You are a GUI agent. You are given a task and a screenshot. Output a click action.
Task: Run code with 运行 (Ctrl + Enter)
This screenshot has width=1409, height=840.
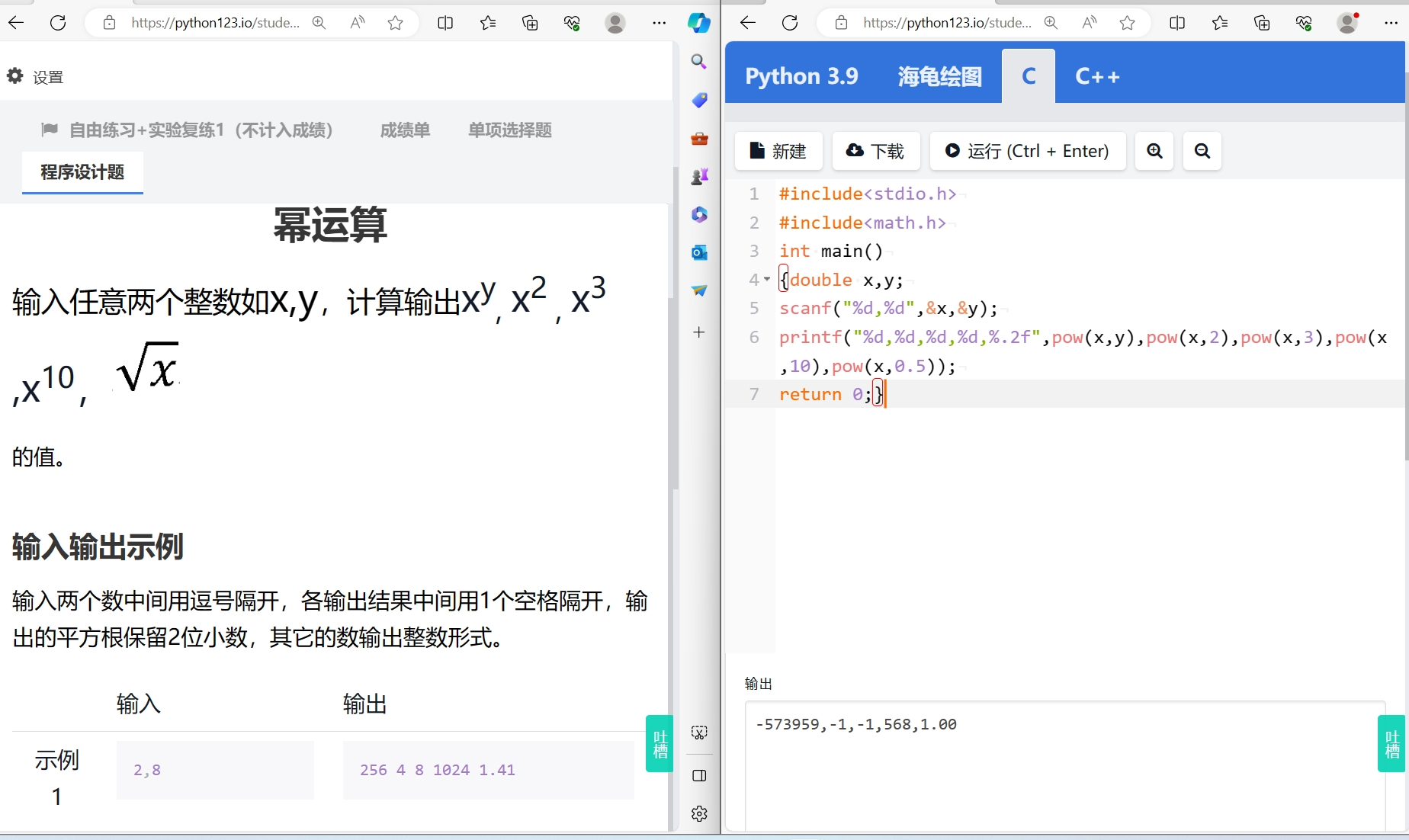pos(1028,151)
